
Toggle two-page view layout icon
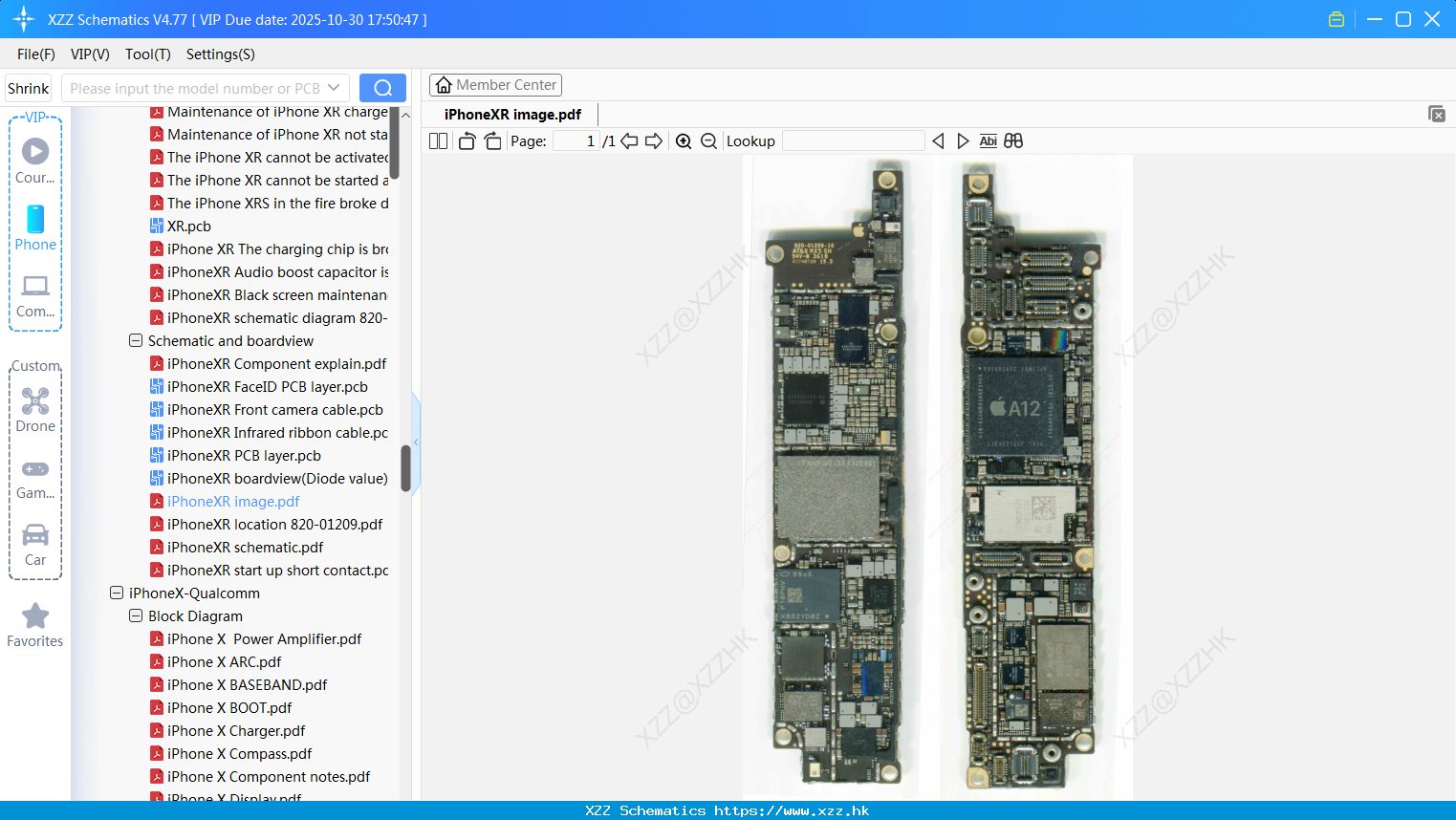438,141
